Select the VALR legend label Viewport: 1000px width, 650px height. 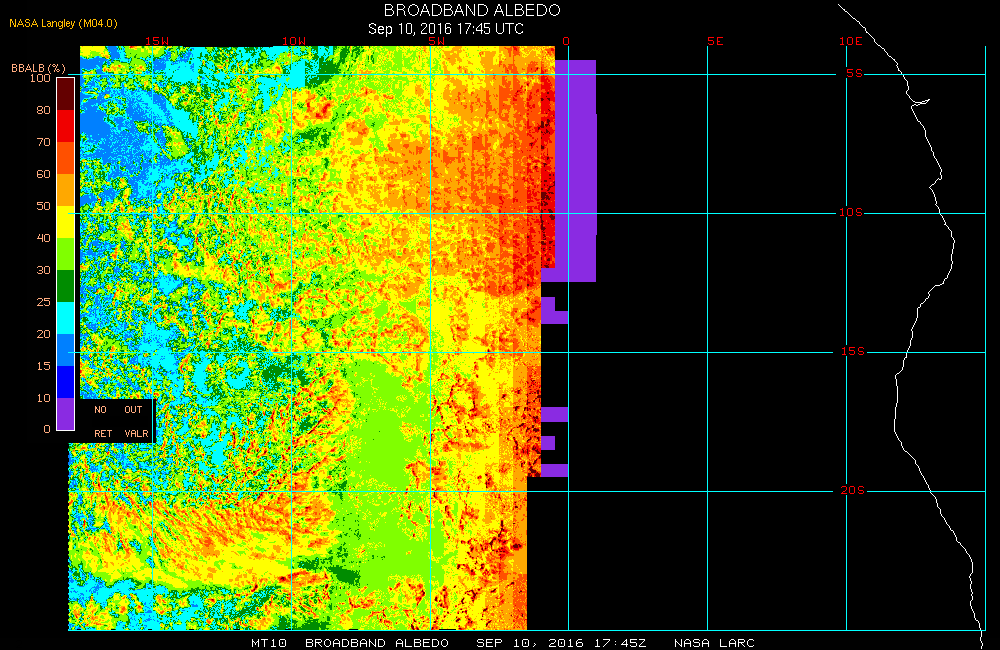(136, 433)
